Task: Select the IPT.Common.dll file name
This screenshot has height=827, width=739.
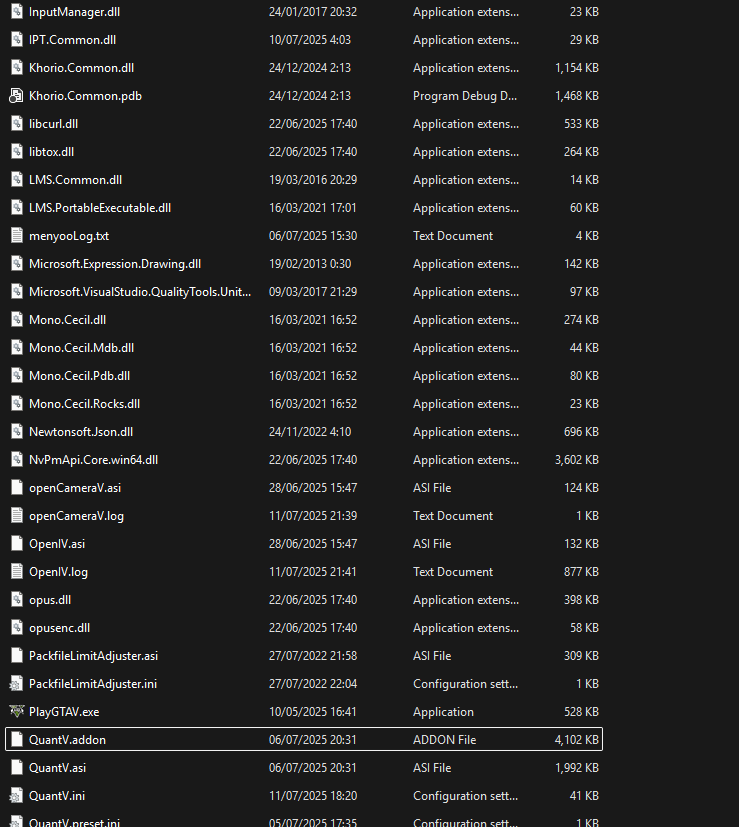Action: pyautogui.click(x=70, y=40)
